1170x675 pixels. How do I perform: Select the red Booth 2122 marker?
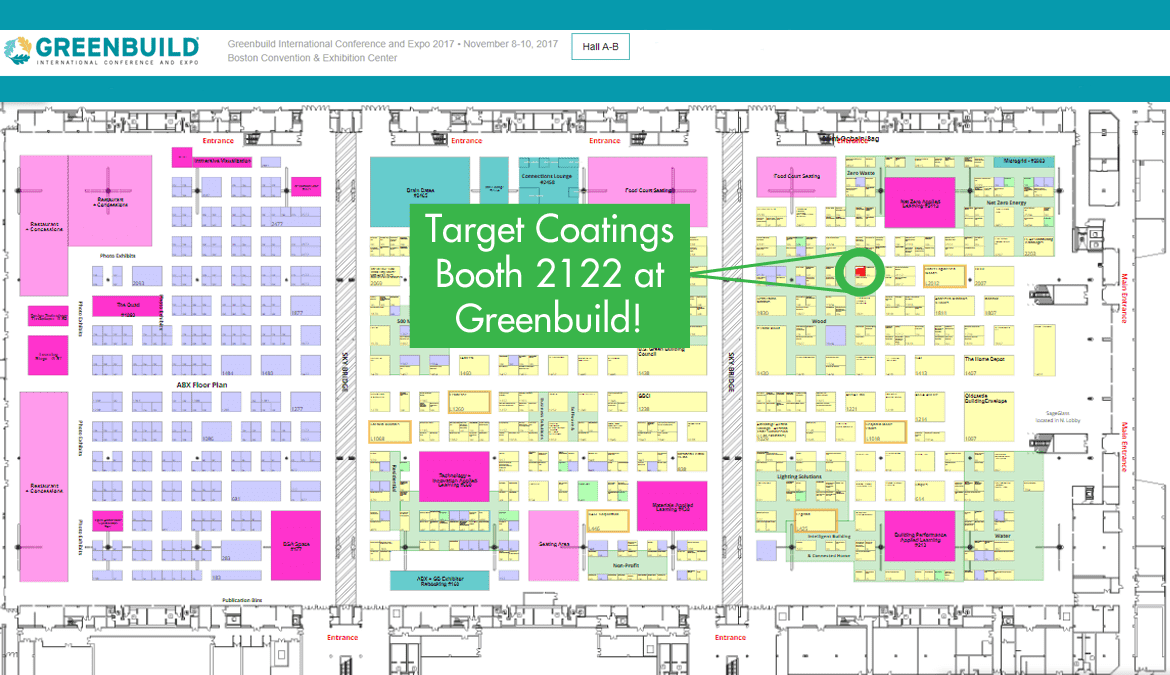click(860, 271)
